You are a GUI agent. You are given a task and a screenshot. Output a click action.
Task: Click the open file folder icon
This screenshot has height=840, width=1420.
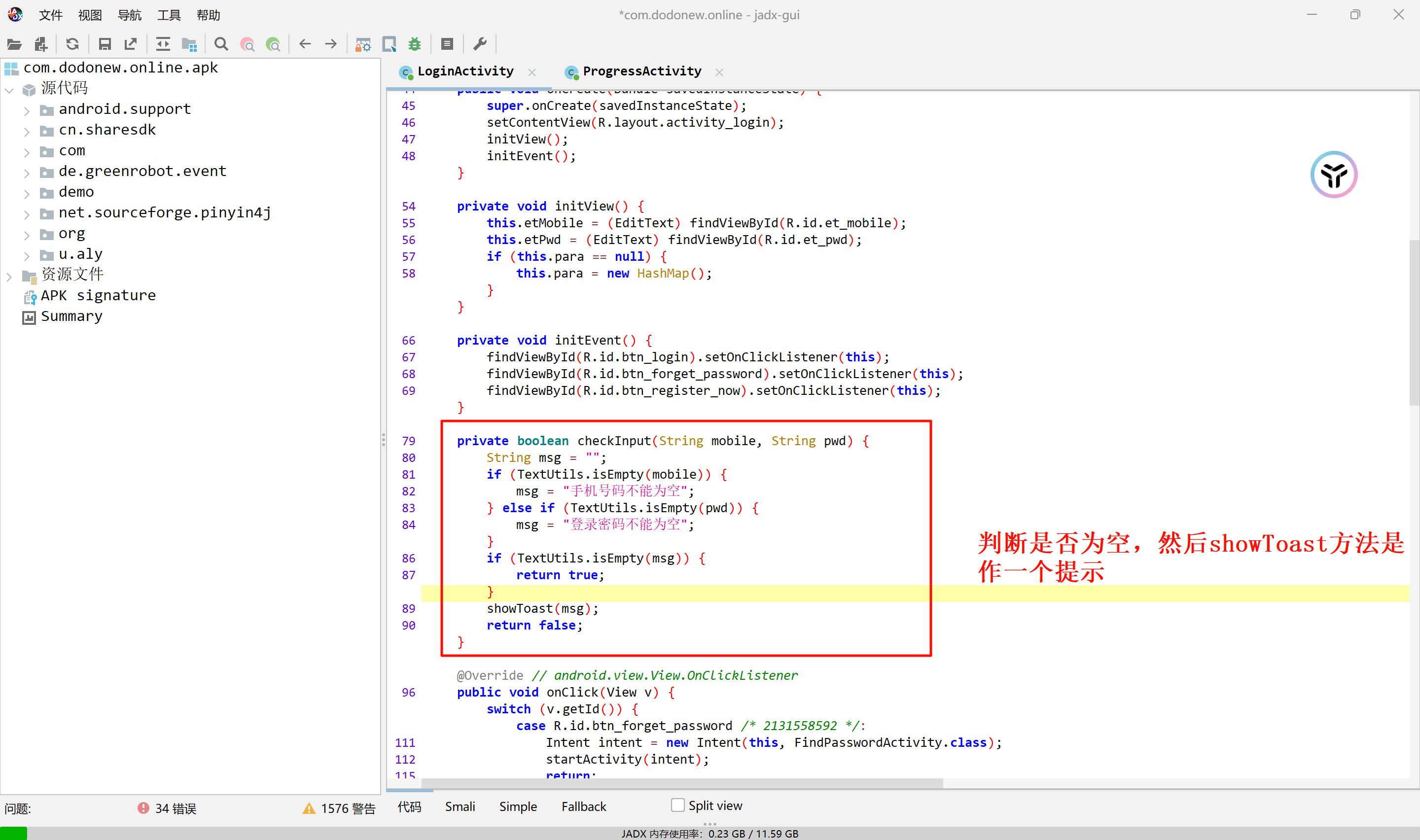click(x=14, y=44)
